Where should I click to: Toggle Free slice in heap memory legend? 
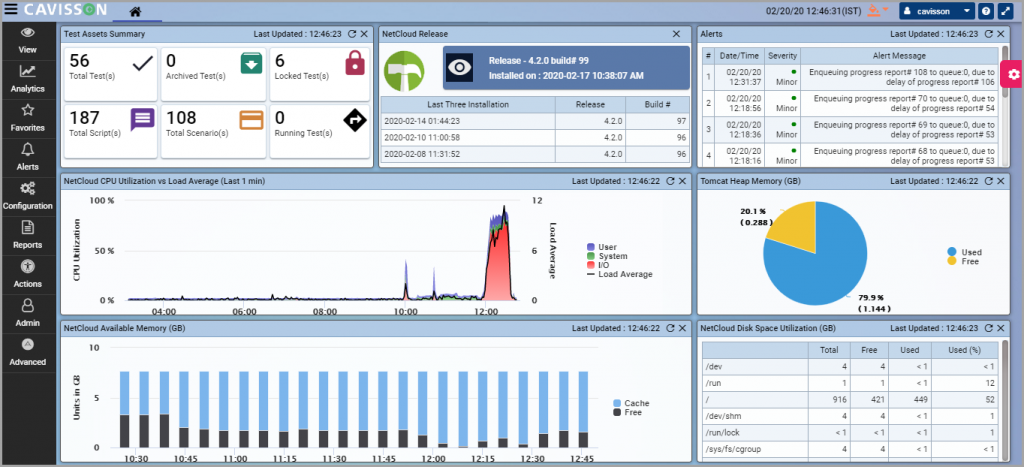tap(963, 261)
